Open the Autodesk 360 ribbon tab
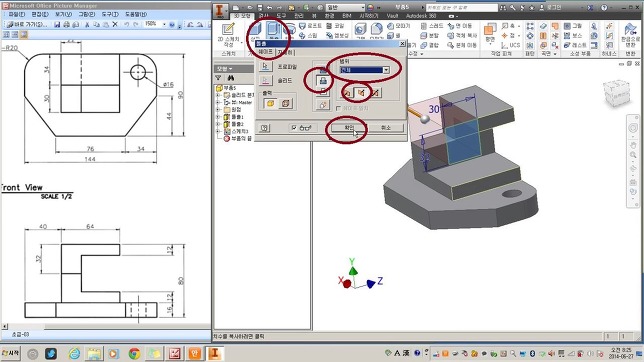644x362 pixels. pyautogui.click(x=421, y=16)
